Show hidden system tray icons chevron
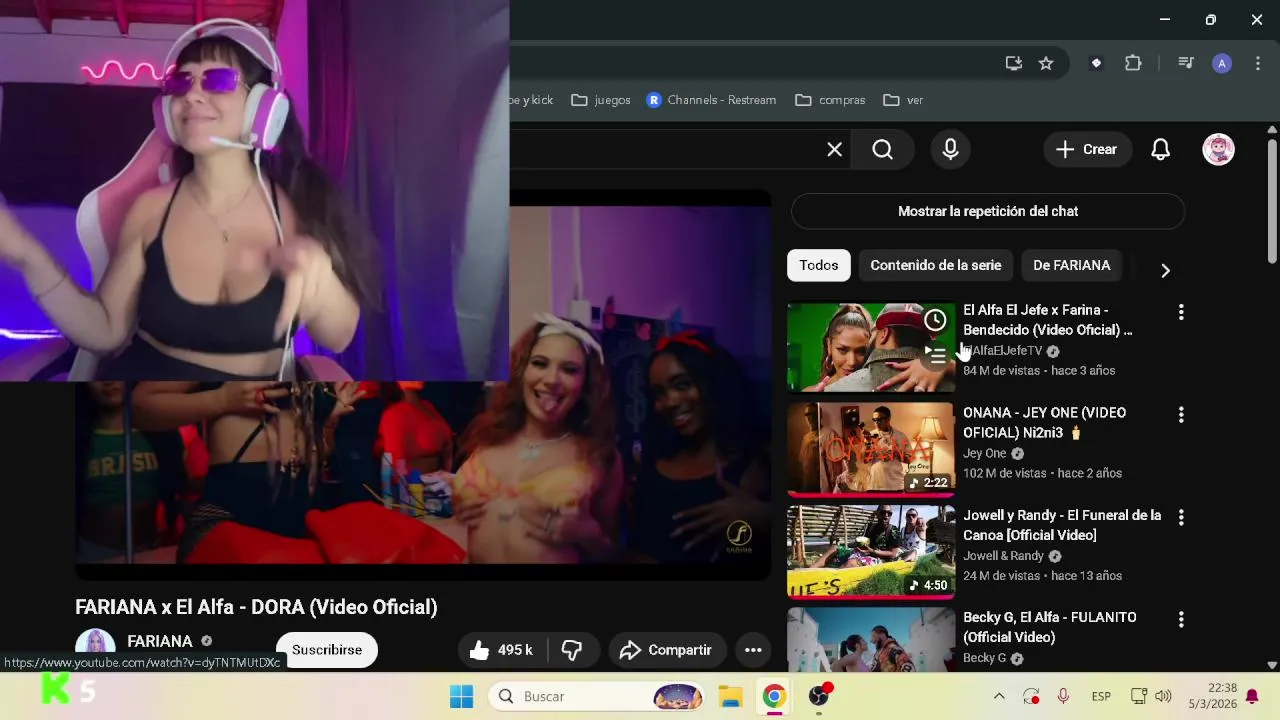The height and width of the screenshot is (720, 1280). [998, 696]
